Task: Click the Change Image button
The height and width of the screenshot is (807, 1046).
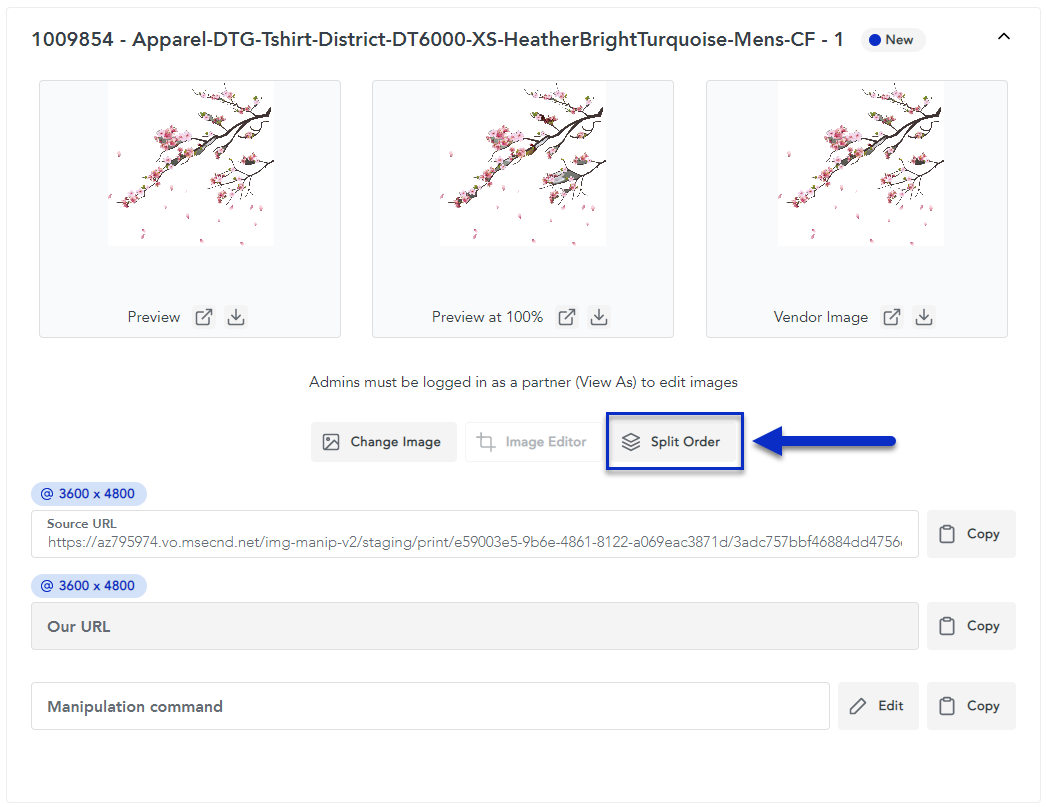Action: 383,442
